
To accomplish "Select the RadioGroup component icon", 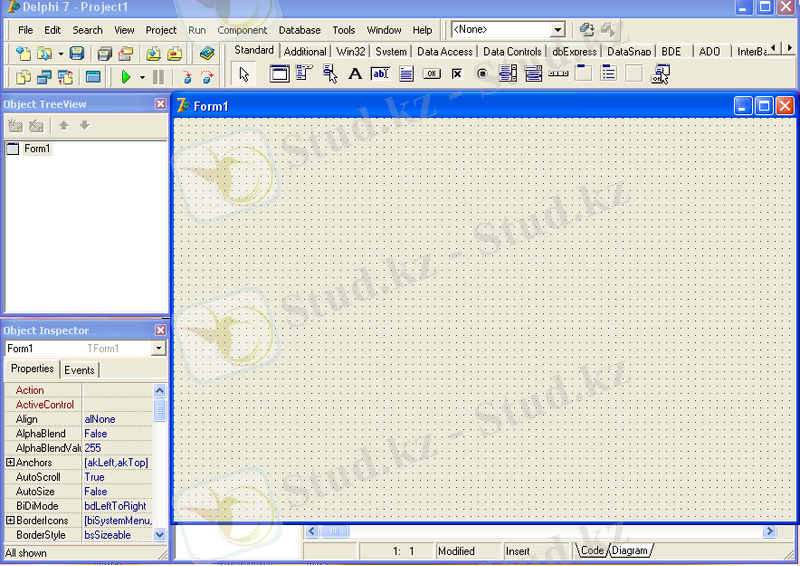I will 609,74.
